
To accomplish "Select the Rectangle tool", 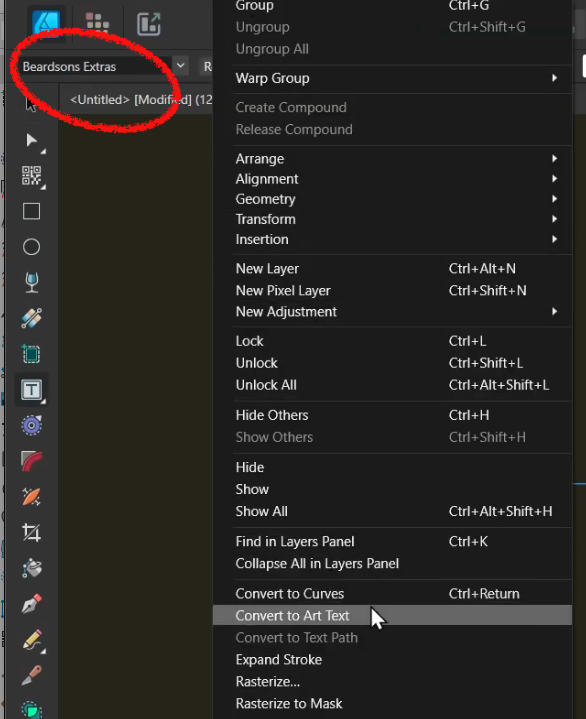I will point(31,211).
